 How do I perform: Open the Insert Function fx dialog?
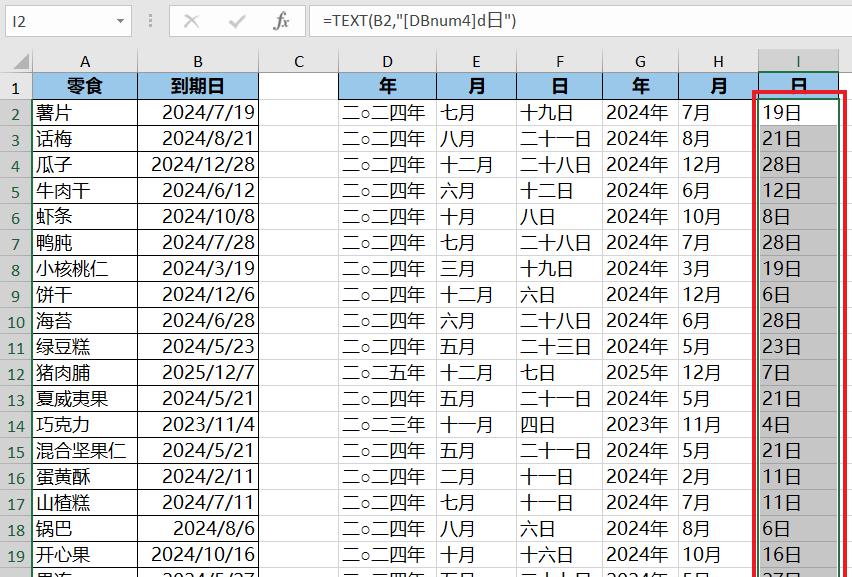(281, 21)
